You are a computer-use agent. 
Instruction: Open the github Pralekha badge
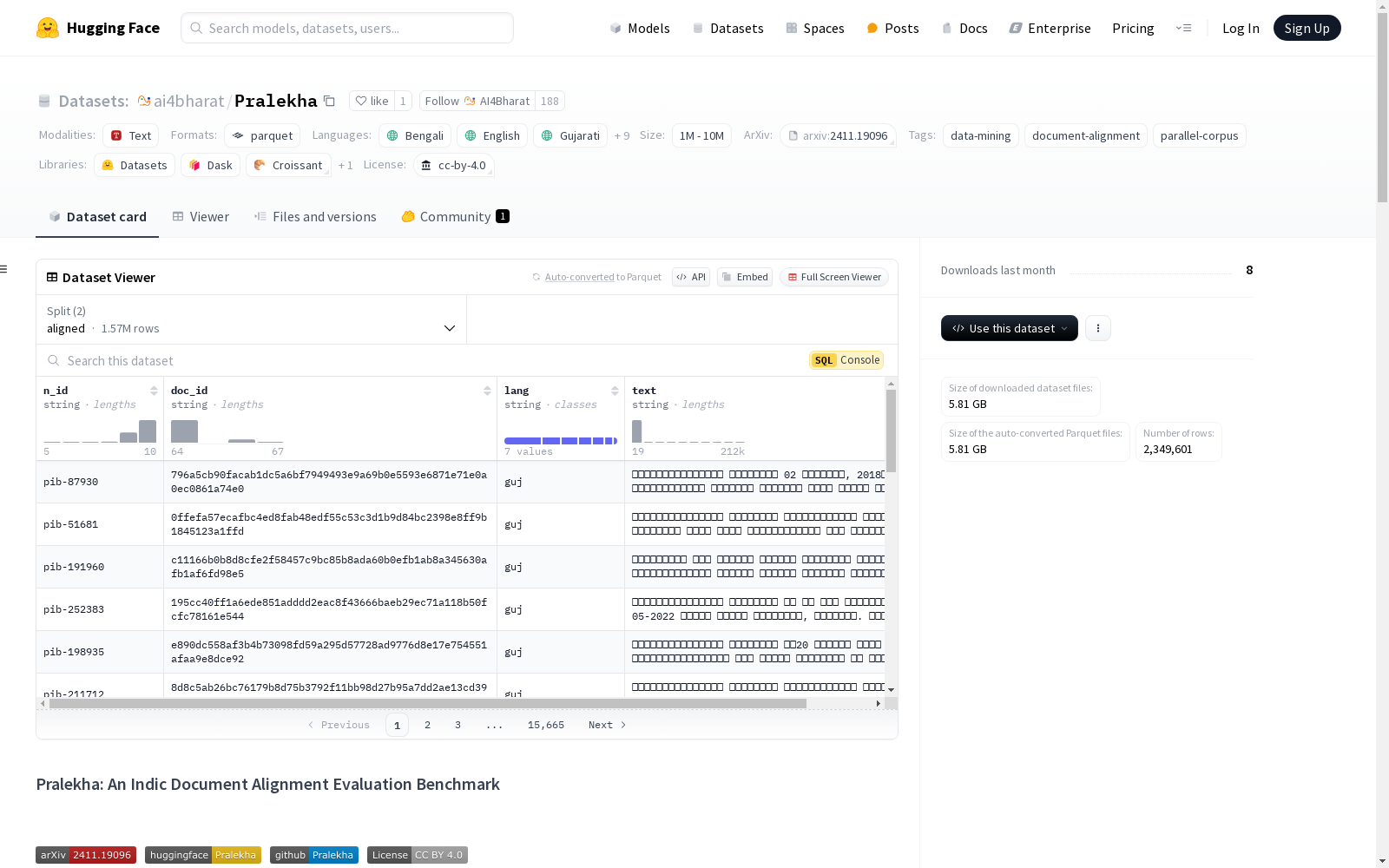pyautogui.click(x=314, y=855)
